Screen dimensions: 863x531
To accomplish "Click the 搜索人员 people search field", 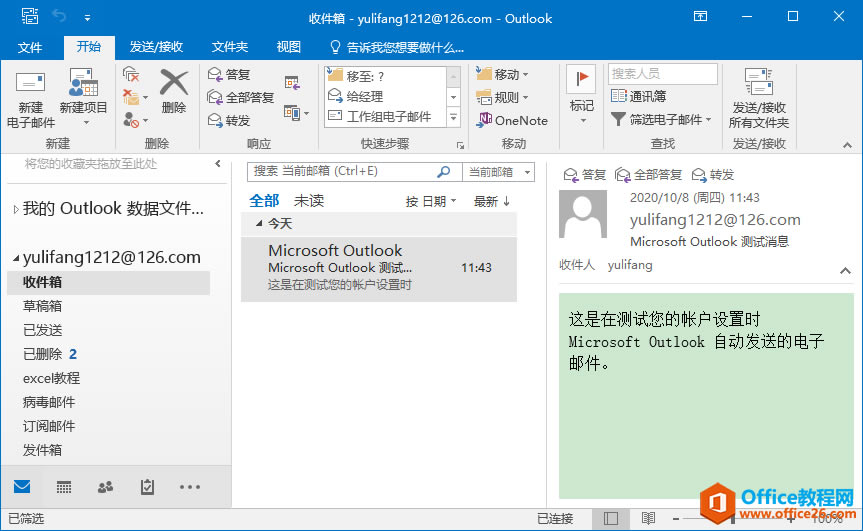I will point(663,74).
